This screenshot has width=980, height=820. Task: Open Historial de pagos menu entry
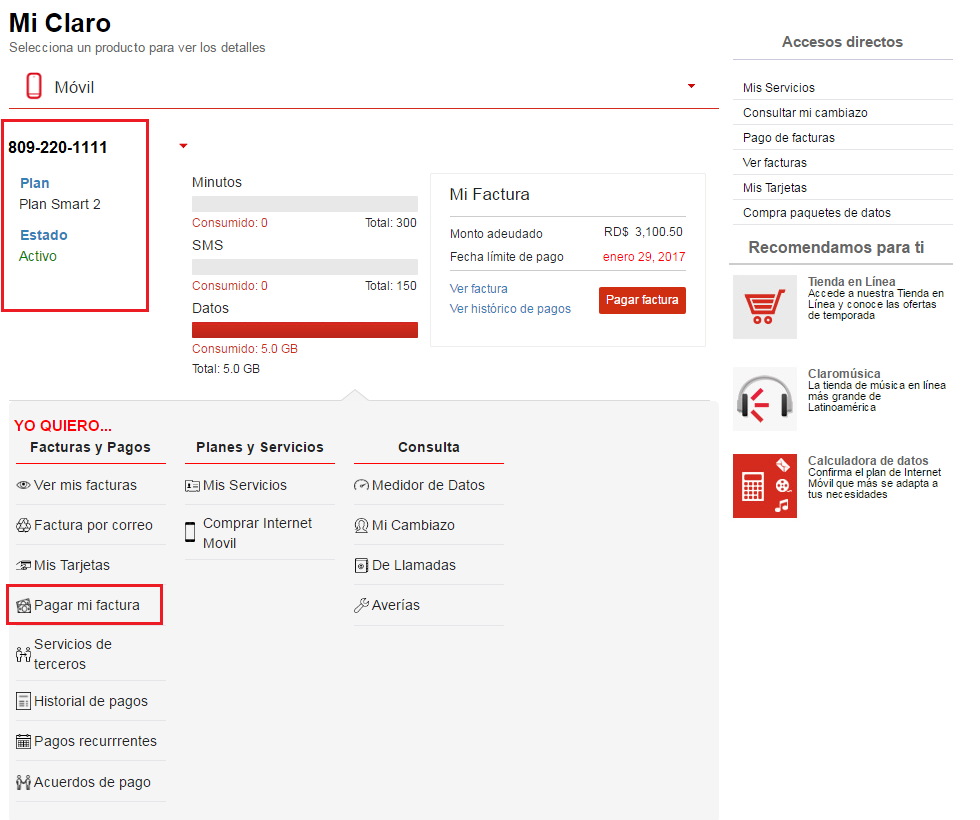(91, 701)
